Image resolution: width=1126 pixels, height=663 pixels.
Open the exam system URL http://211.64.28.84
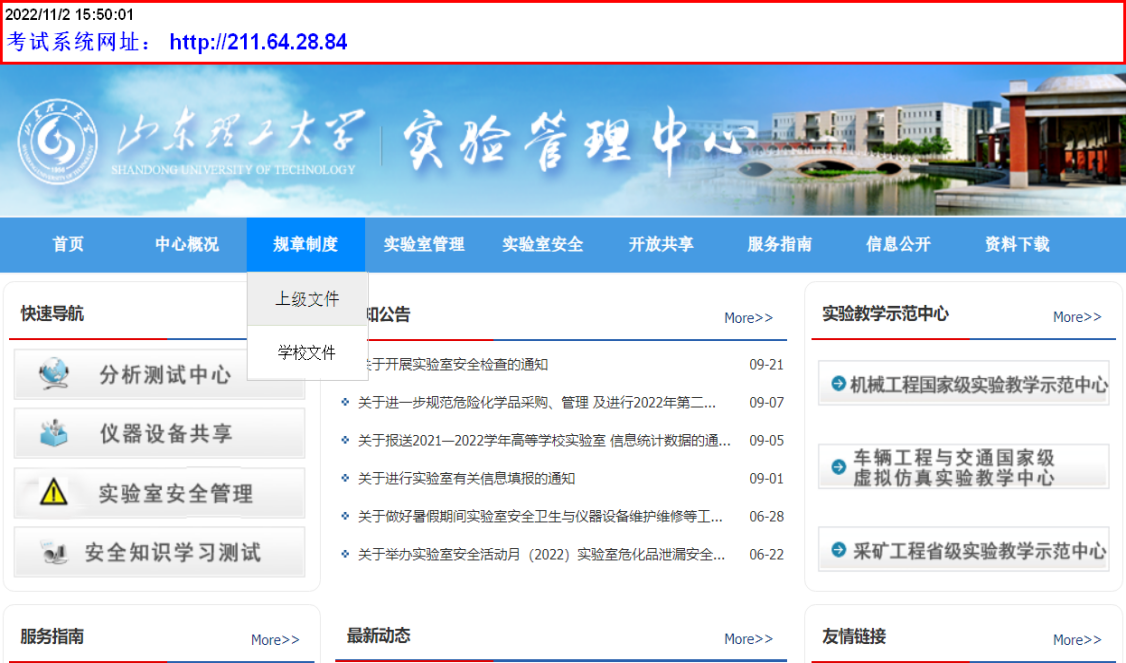[258, 42]
